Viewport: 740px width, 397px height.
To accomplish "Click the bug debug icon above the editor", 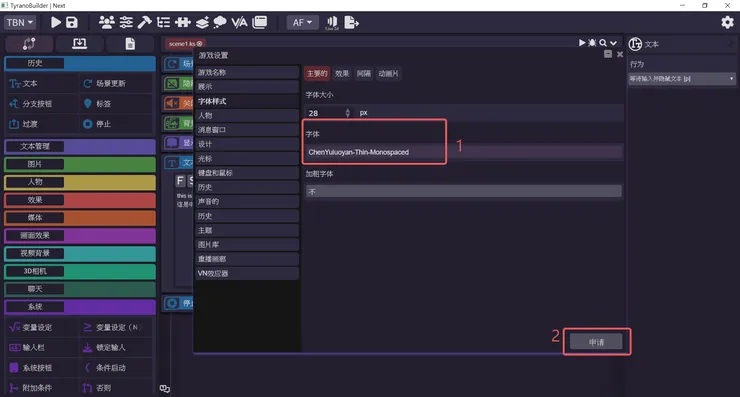I will pos(592,43).
